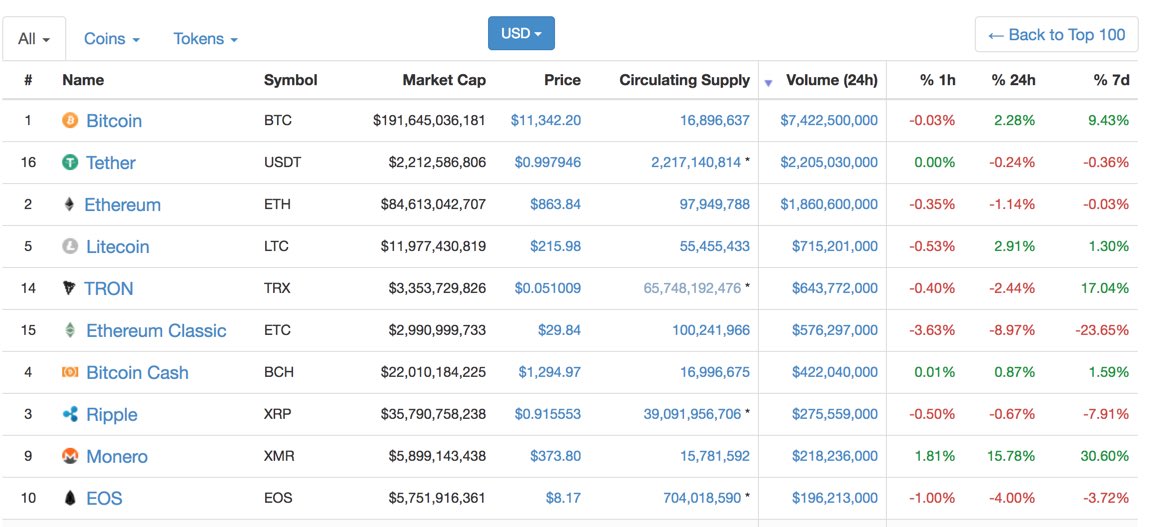Click Bitcoin price $11,342.20

(546, 120)
